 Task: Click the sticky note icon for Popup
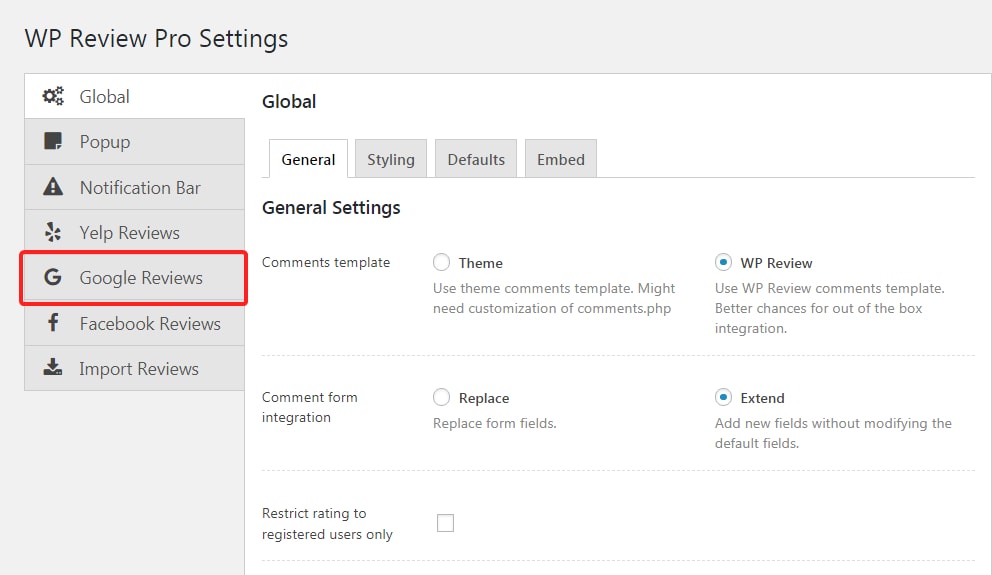point(53,141)
